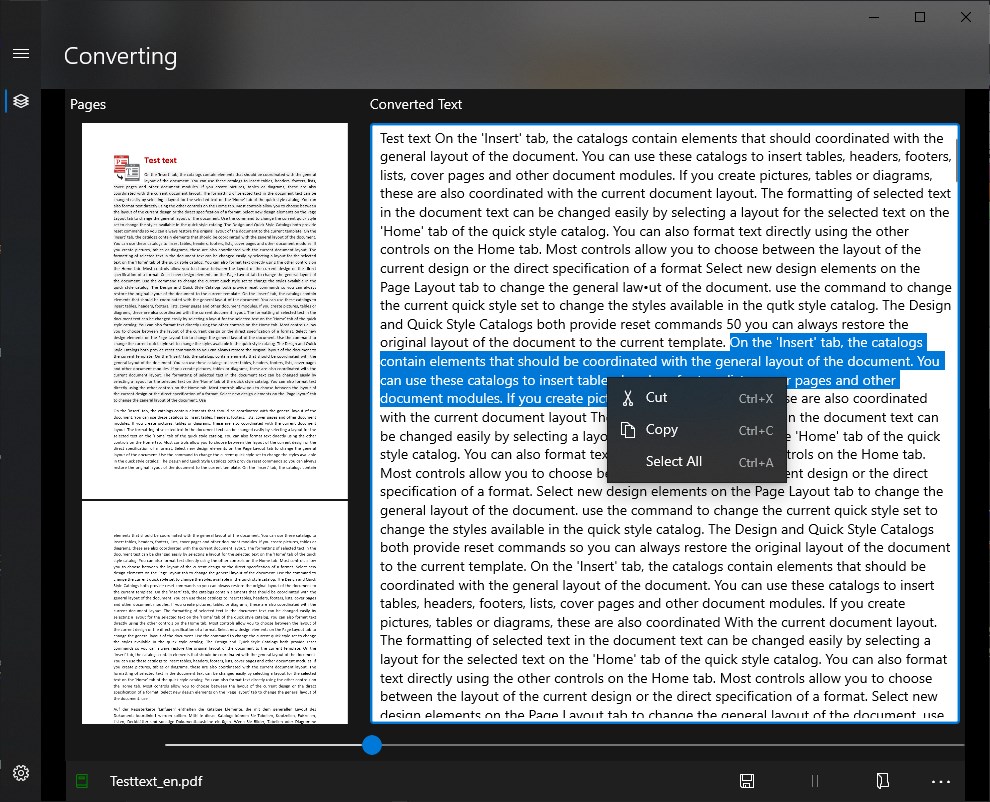Click the green PDF file icon
This screenshot has width=990, height=802.
(82, 781)
